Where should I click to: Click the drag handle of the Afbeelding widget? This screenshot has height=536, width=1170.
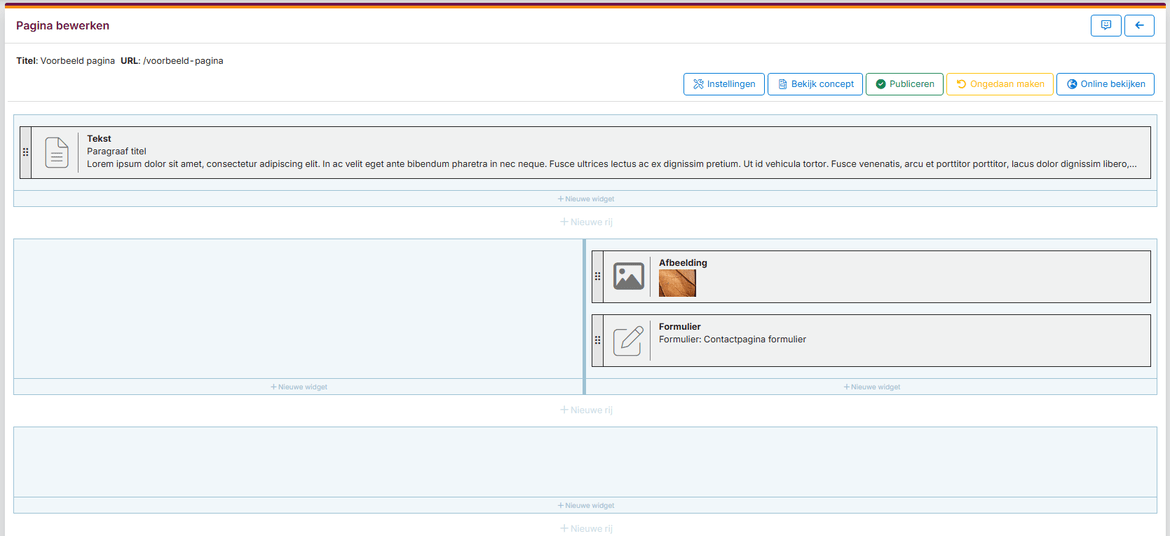pos(597,277)
